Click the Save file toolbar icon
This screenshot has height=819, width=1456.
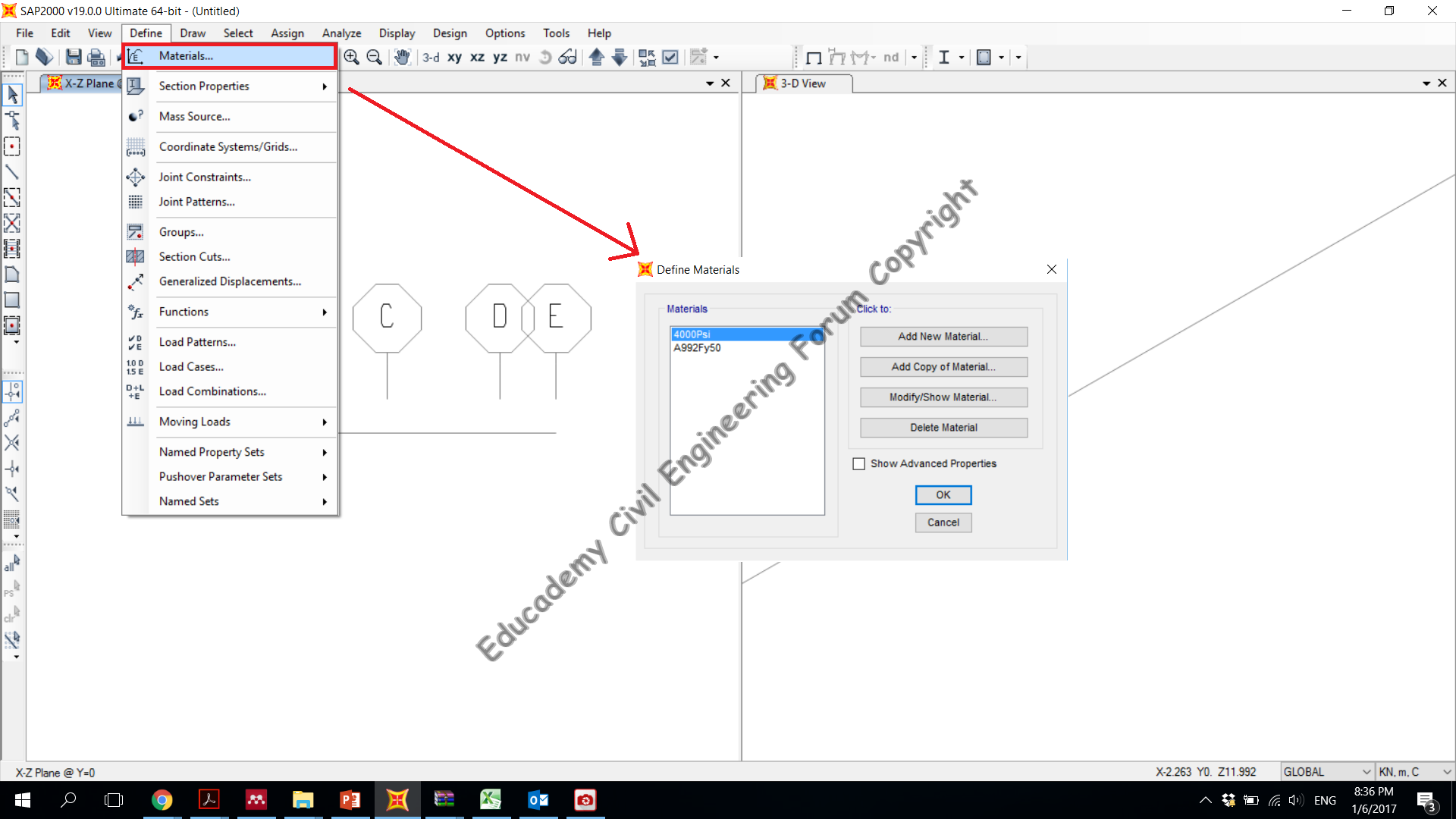click(74, 57)
